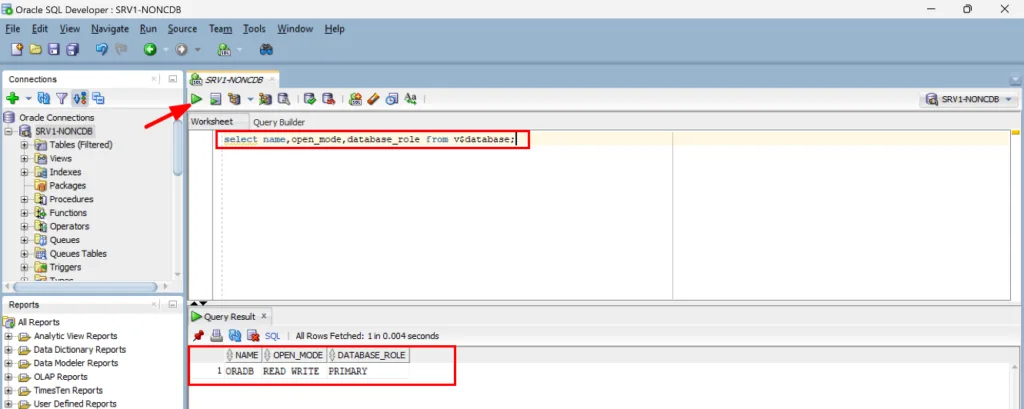This screenshot has width=1024, height=409.
Task: Click the Find DB Object binoculars icon
Action: (x=266, y=50)
